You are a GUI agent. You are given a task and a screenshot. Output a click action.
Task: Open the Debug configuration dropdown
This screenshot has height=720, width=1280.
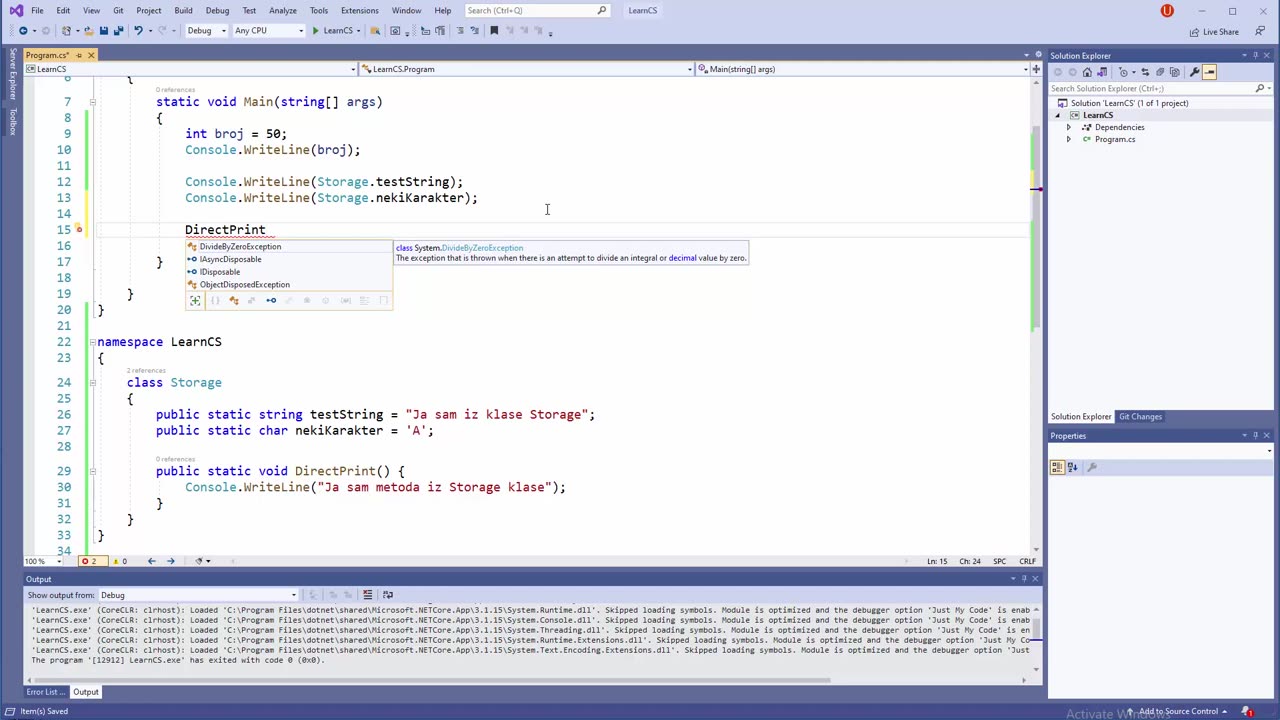point(206,31)
